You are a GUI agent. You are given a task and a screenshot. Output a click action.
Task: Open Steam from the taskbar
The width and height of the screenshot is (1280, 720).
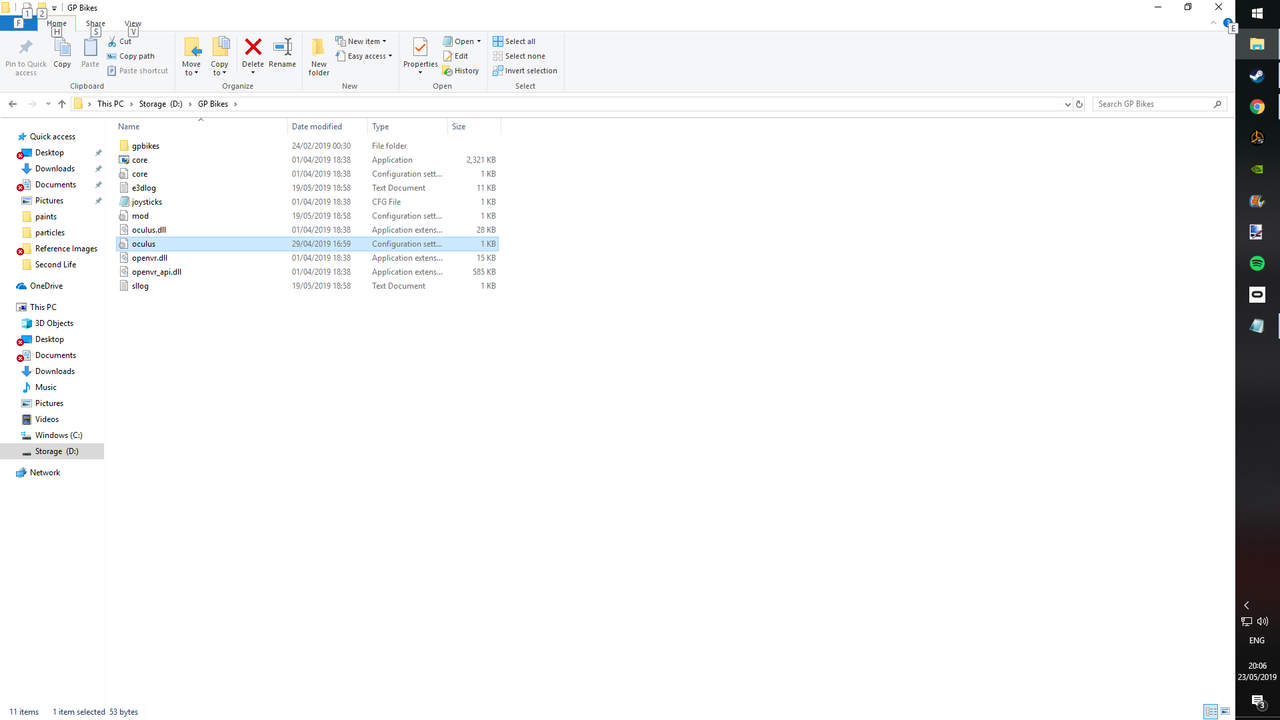(1257, 75)
